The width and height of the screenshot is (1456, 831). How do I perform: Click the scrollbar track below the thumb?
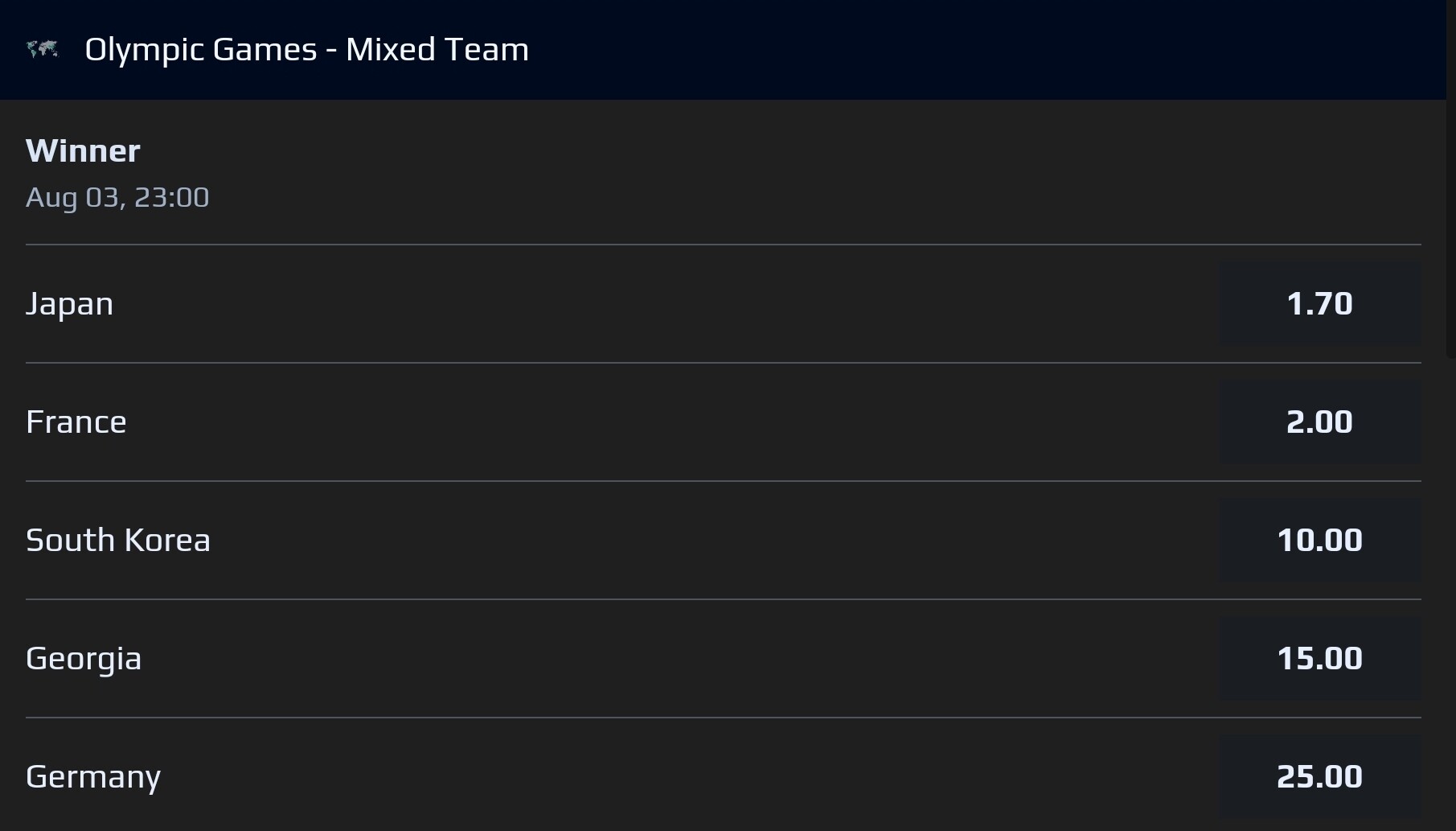[1451, 595]
